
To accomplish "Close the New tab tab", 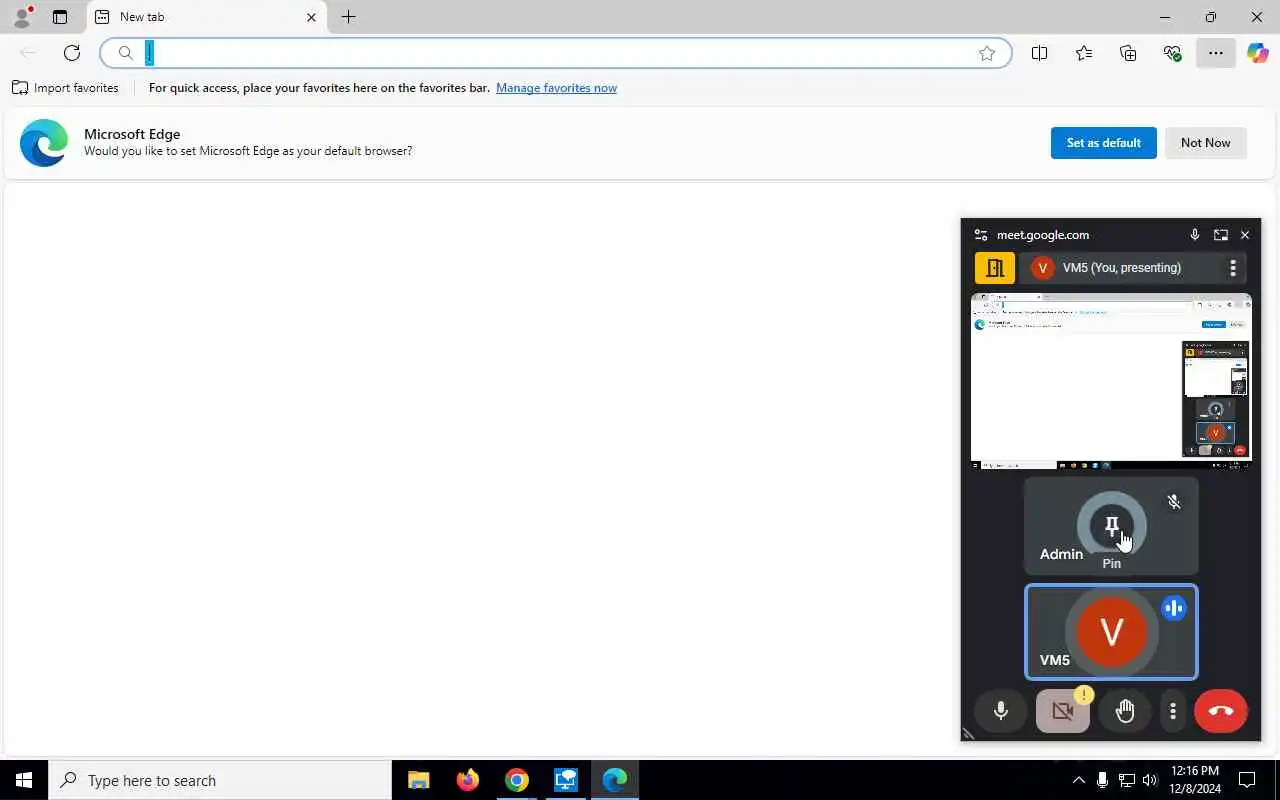I will click(x=311, y=17).
